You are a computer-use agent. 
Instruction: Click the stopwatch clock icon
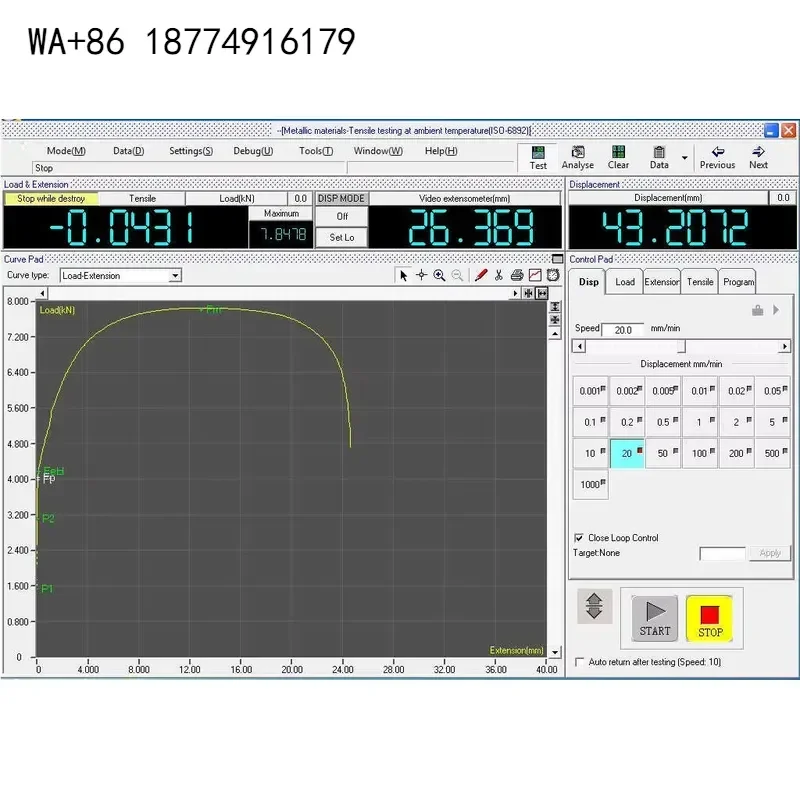pos(553,276)
